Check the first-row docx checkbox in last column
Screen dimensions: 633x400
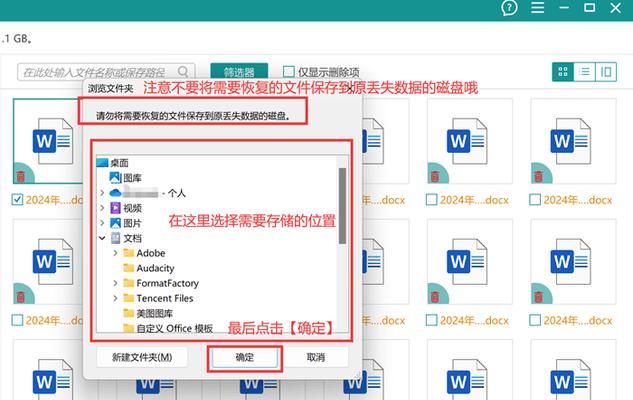(x=535, y=199)
